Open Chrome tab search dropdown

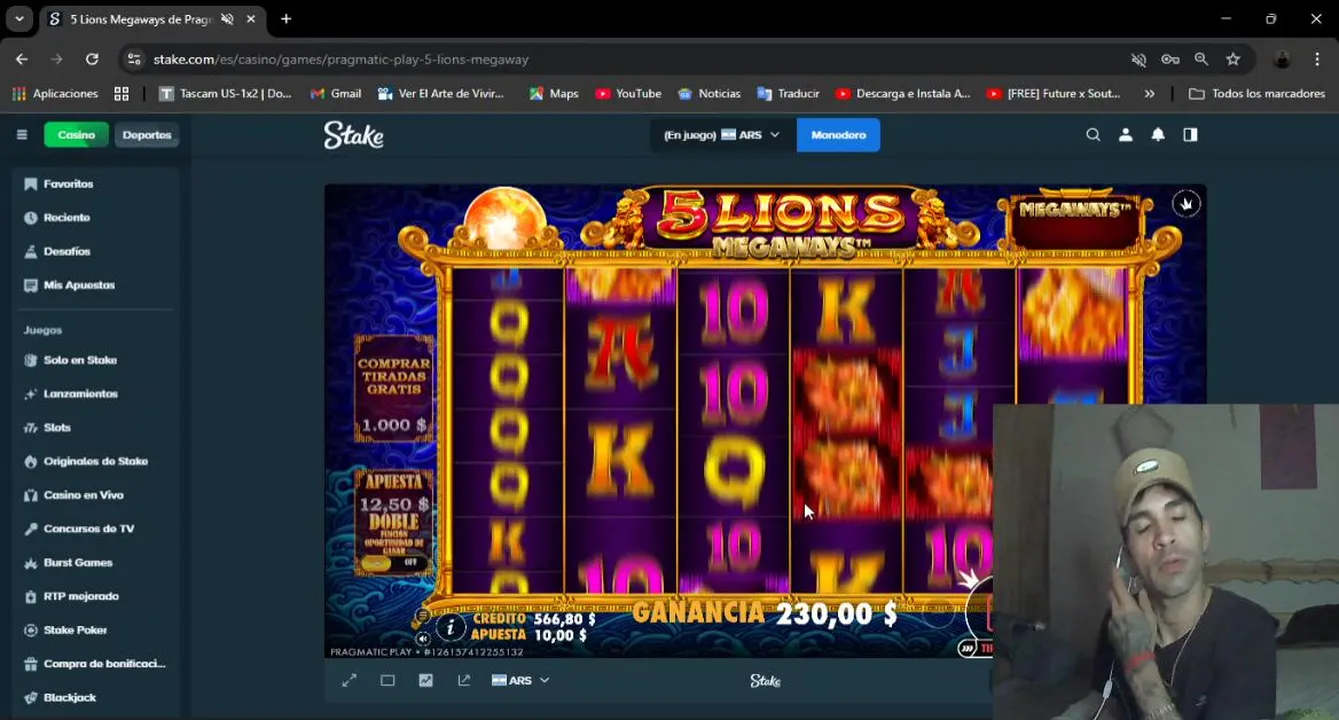tap(19, 19)
